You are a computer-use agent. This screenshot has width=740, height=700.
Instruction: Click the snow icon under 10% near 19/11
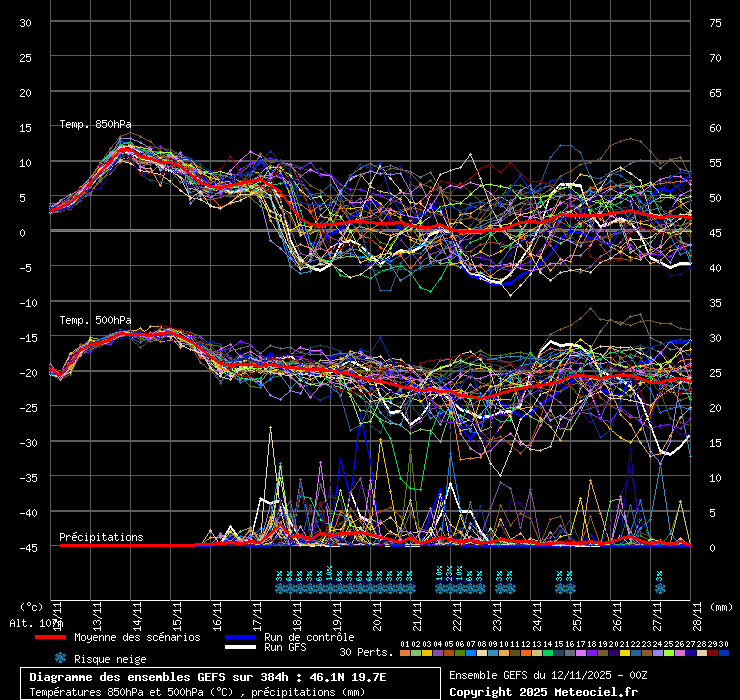pos(329,588)
